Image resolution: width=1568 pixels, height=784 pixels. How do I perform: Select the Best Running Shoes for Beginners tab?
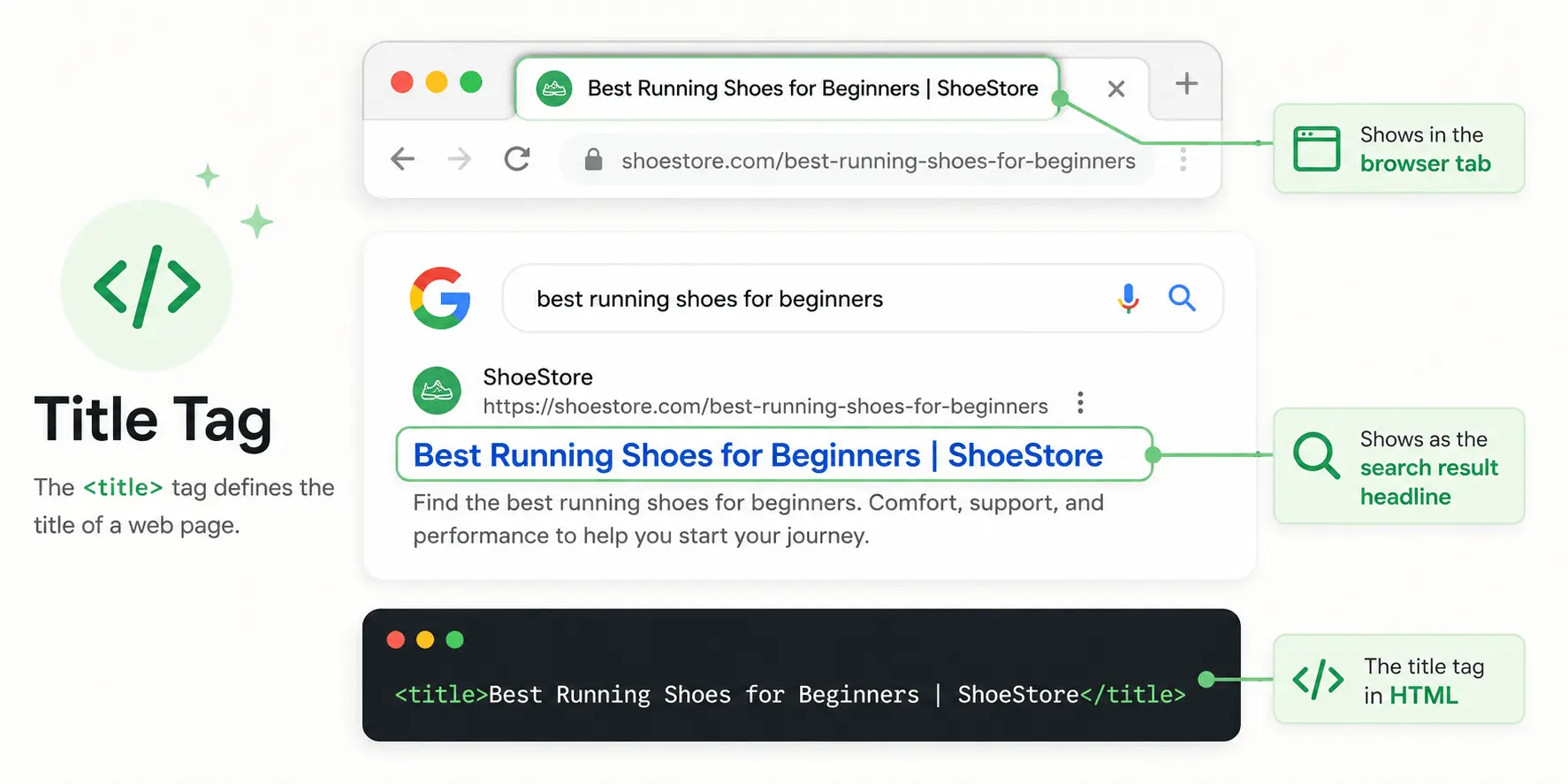[788, 88]
